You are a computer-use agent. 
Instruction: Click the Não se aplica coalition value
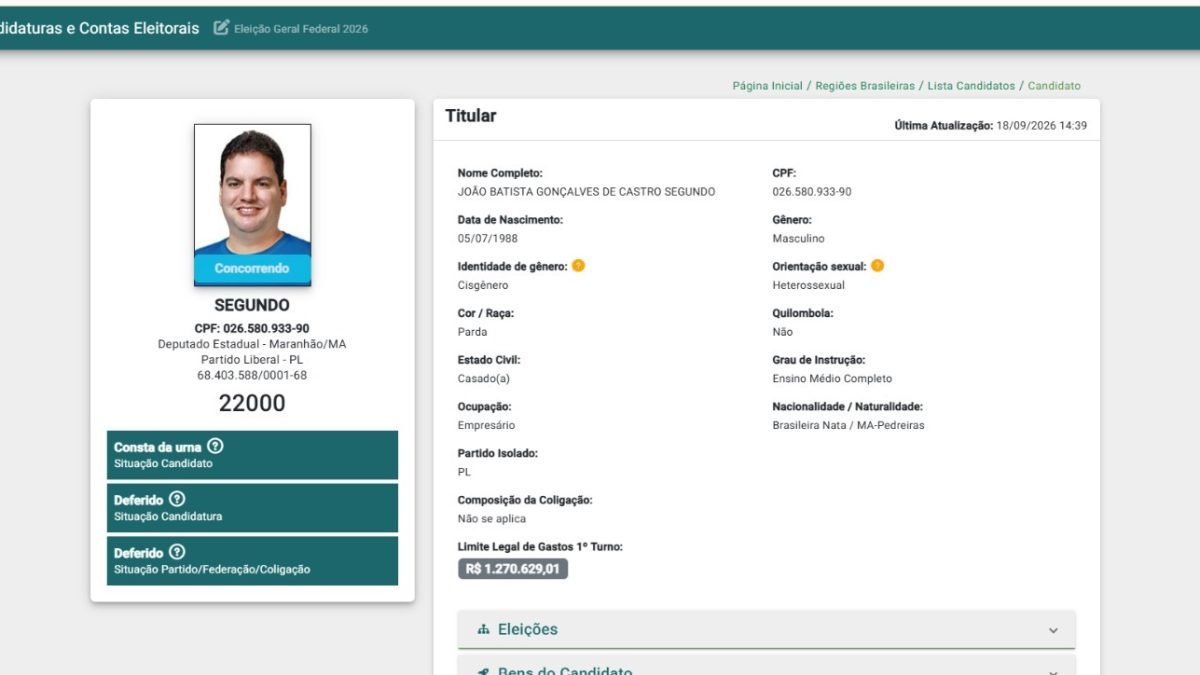492,519
